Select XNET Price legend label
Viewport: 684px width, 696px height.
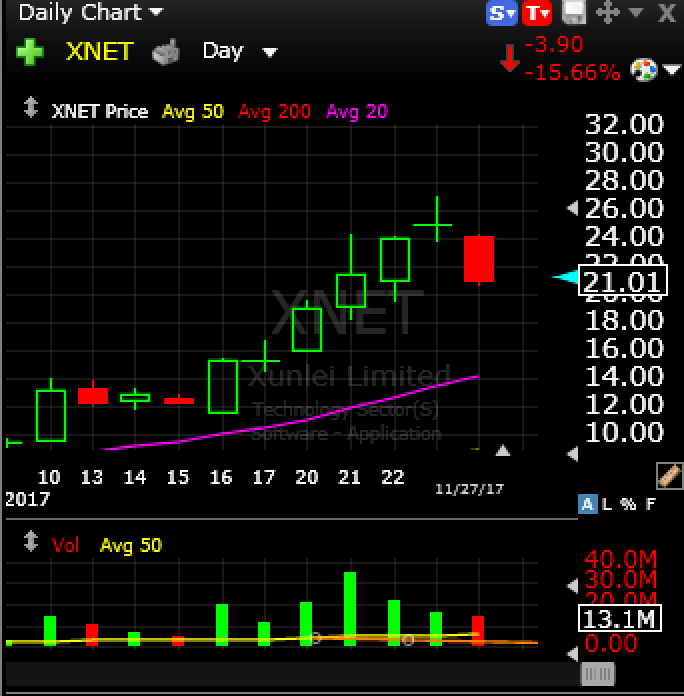[x=100, y=111]
